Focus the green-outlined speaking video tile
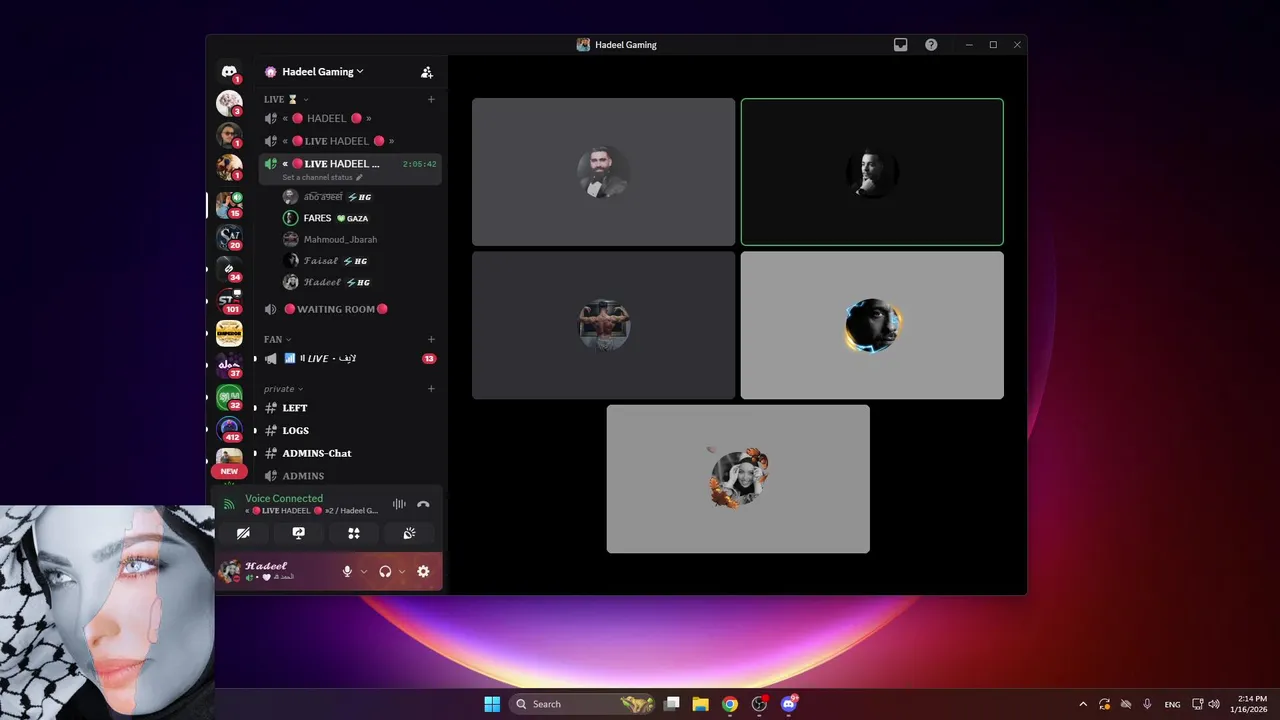Screen dimensions: 1280x720 pyautogui.click(x=872, y=172)
